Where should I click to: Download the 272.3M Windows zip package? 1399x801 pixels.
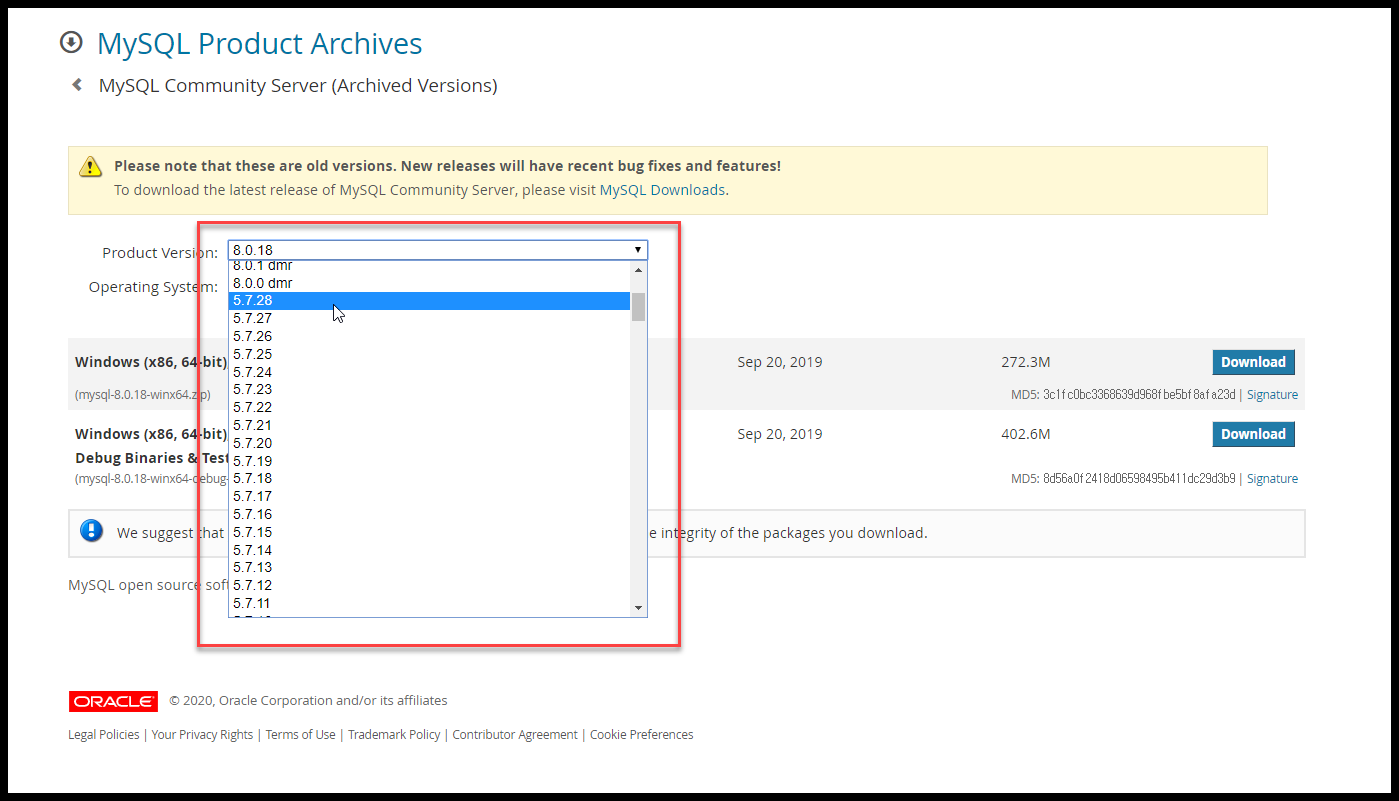[x=1253, y=362]
